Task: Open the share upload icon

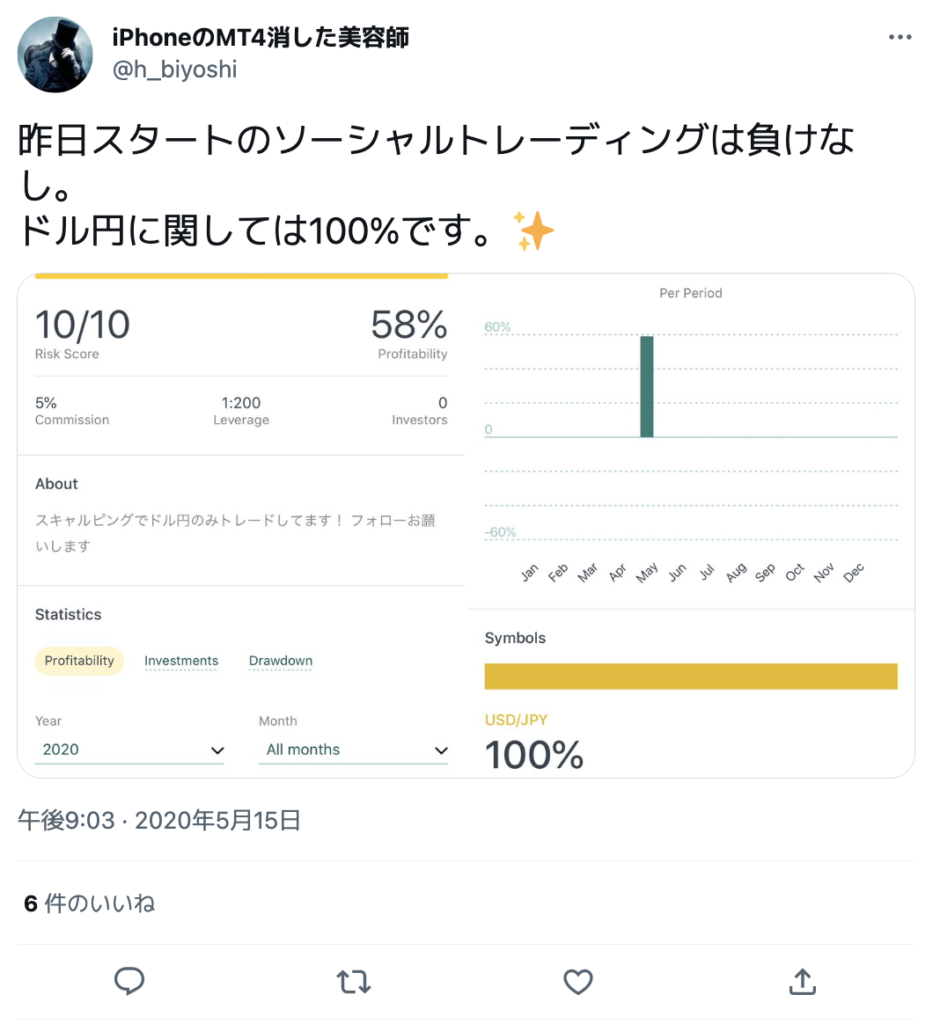Action: pos(802,981)
